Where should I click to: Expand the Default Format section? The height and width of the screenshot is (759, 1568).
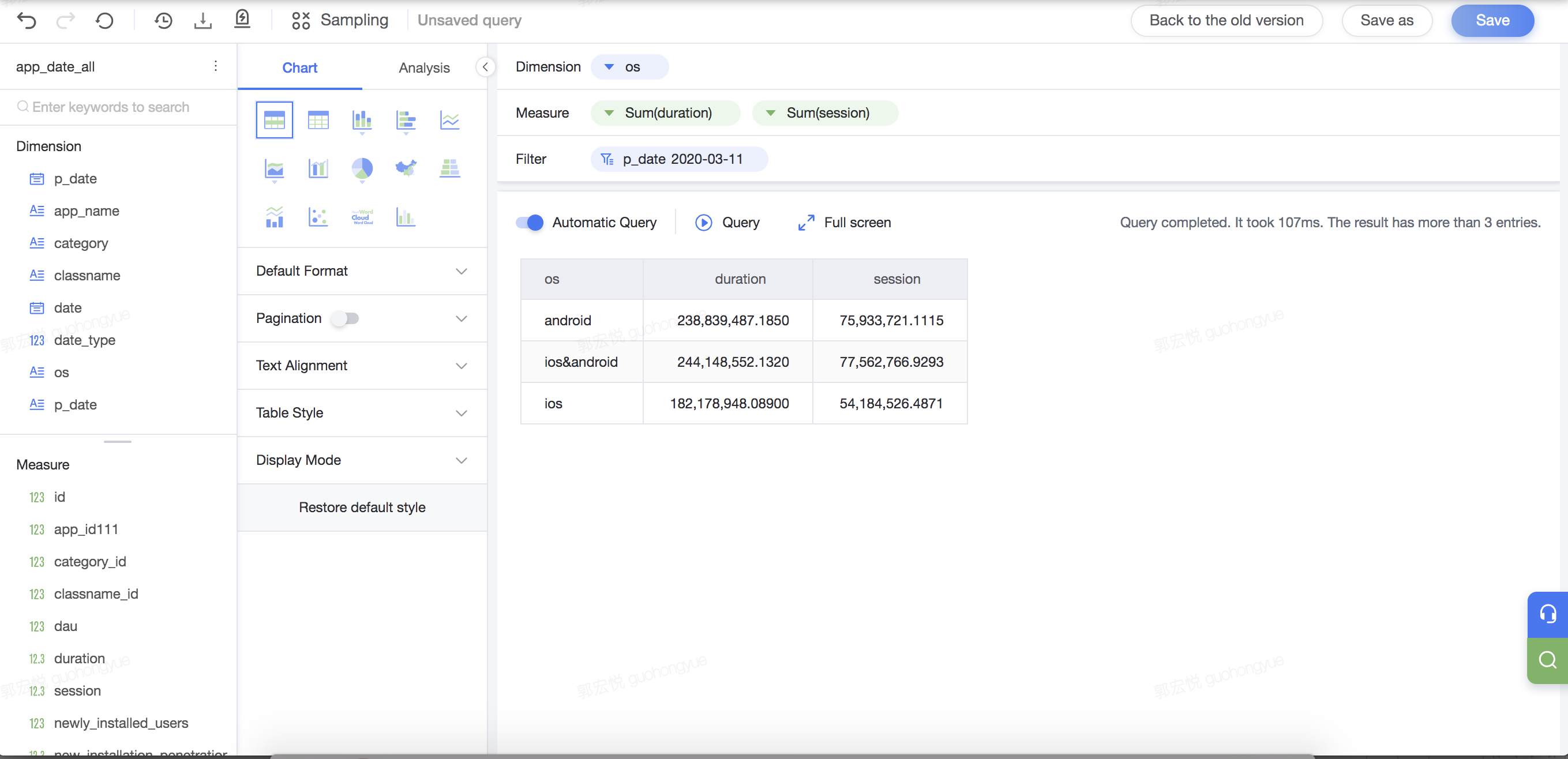click(362, 271)
